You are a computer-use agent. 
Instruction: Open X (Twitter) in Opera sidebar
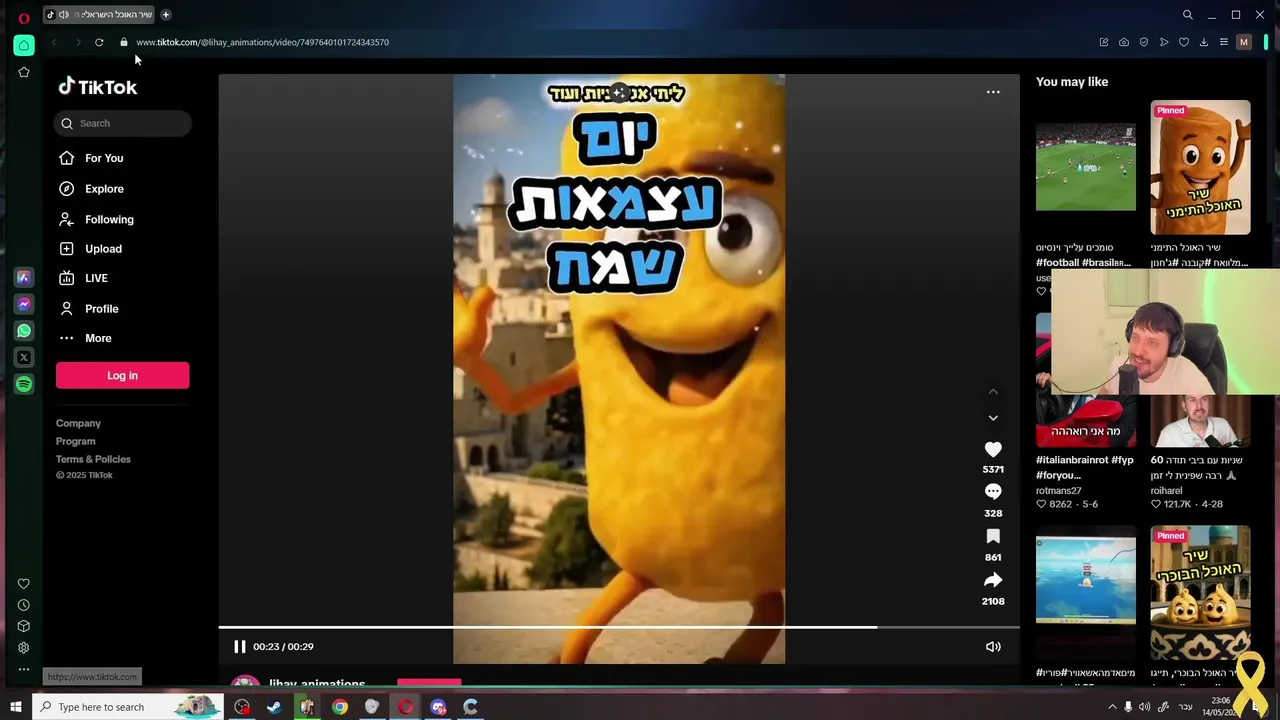coord(24,357)
